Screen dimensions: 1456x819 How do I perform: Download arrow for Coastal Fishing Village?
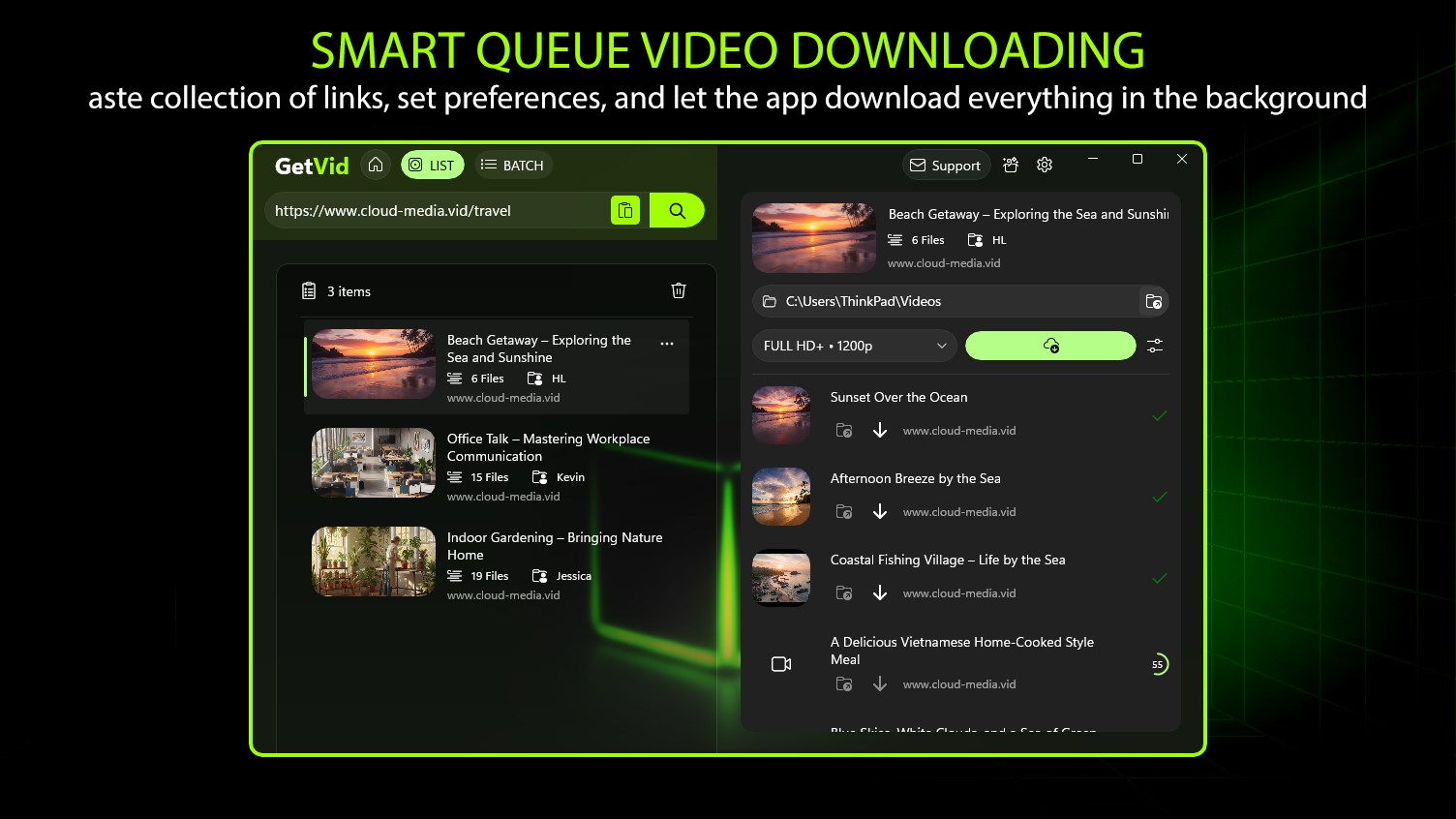(880, 593)
